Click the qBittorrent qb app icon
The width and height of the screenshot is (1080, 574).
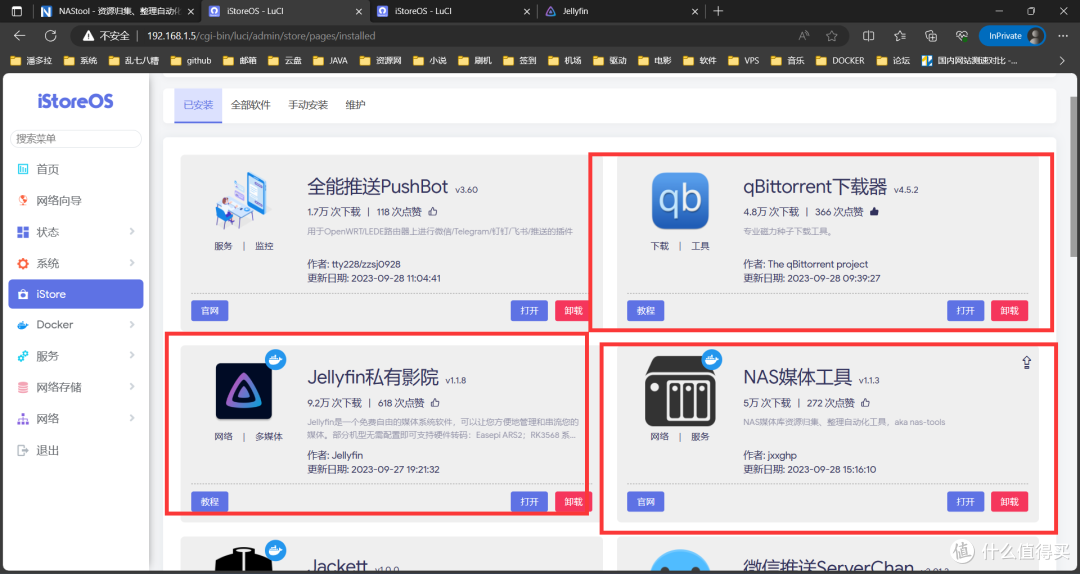(x=680, y=199)
